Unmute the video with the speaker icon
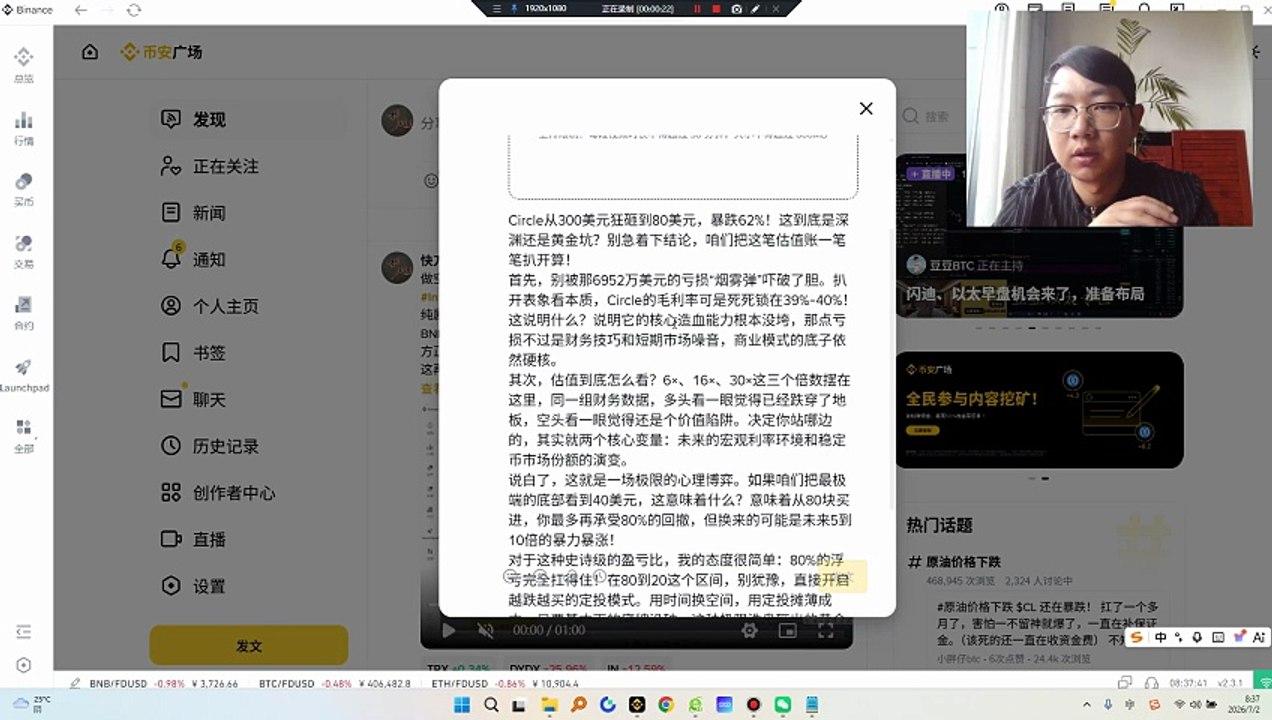The image size is (1272, 720). [x=485, y=630]
